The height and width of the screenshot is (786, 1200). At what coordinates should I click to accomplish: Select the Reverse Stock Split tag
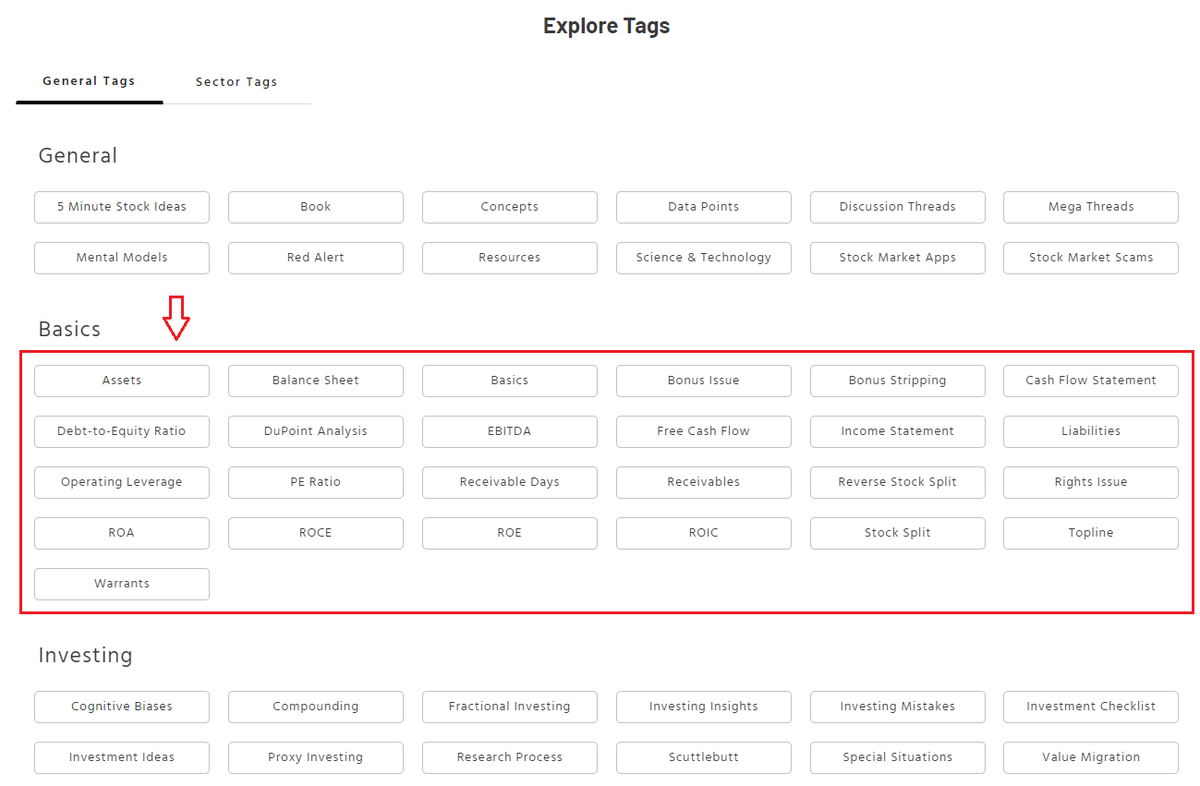tap(897, 482)
